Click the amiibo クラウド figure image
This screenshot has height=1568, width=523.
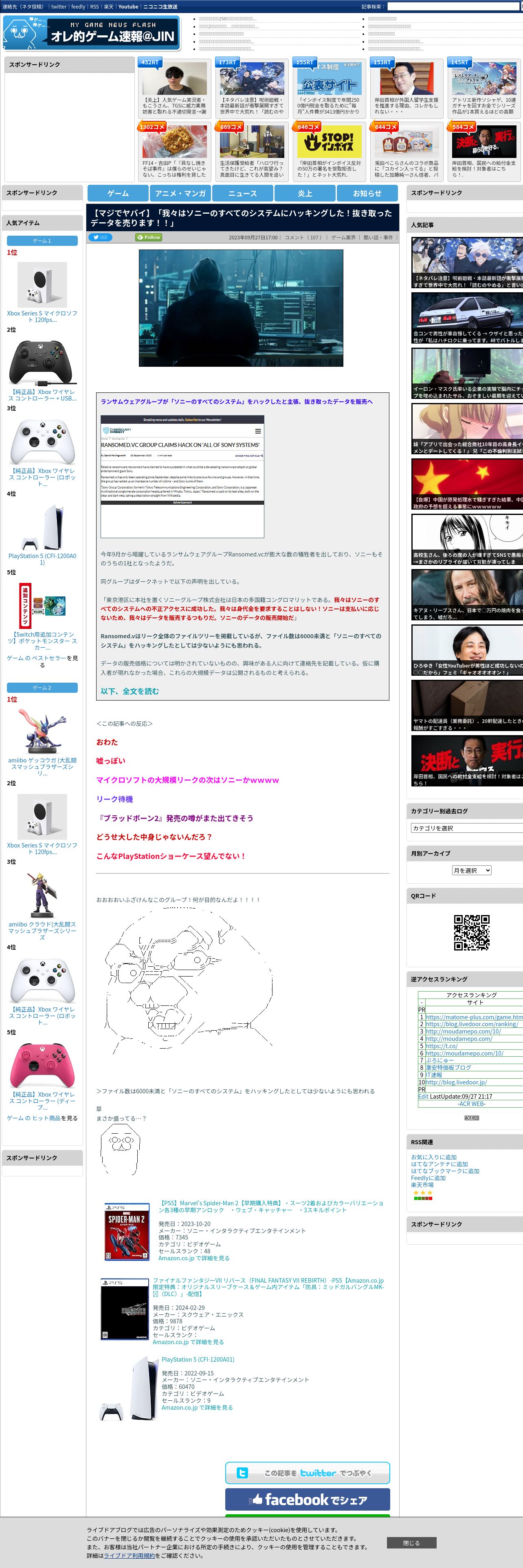pyautogui.click(x=42, y=896)
